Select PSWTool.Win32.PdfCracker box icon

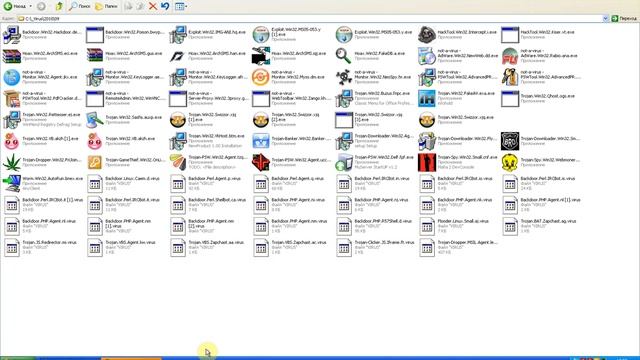[11, 98]
